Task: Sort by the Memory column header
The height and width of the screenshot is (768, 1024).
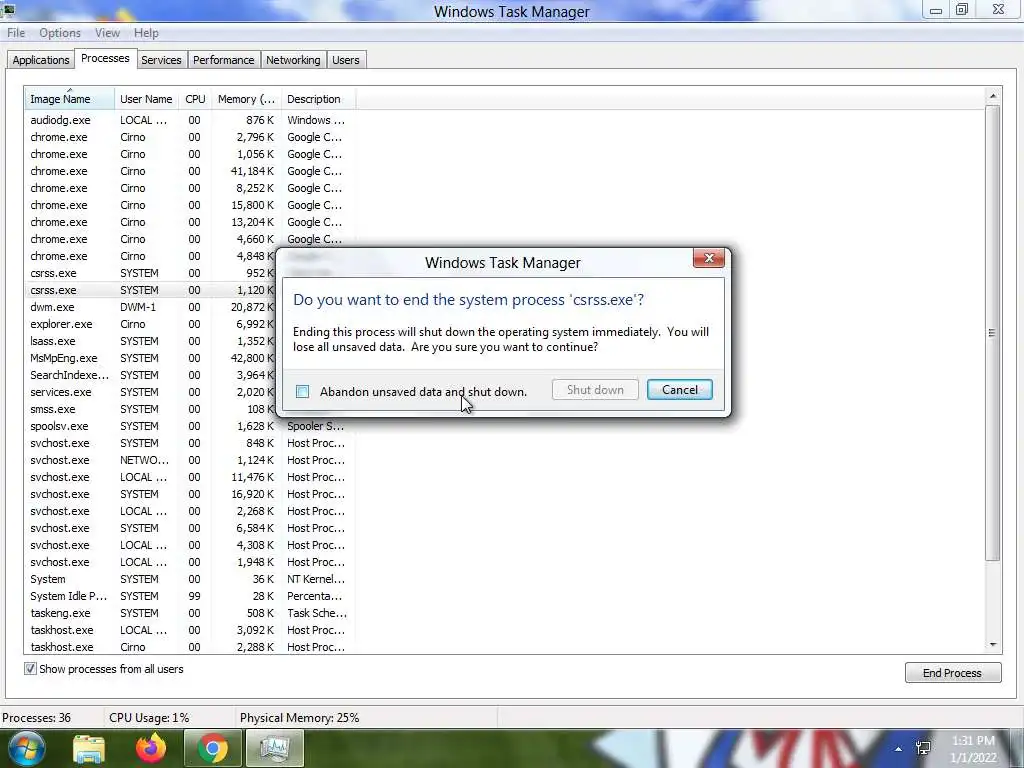Action: (246, 99)
